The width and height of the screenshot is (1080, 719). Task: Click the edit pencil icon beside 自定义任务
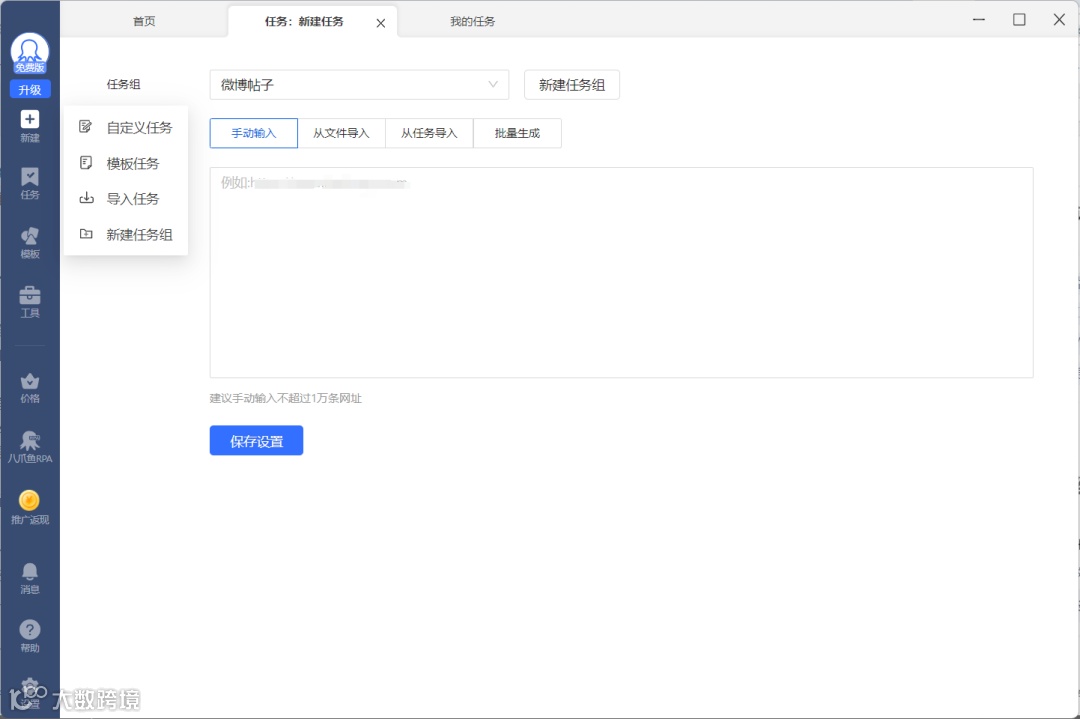click(86, 127)
